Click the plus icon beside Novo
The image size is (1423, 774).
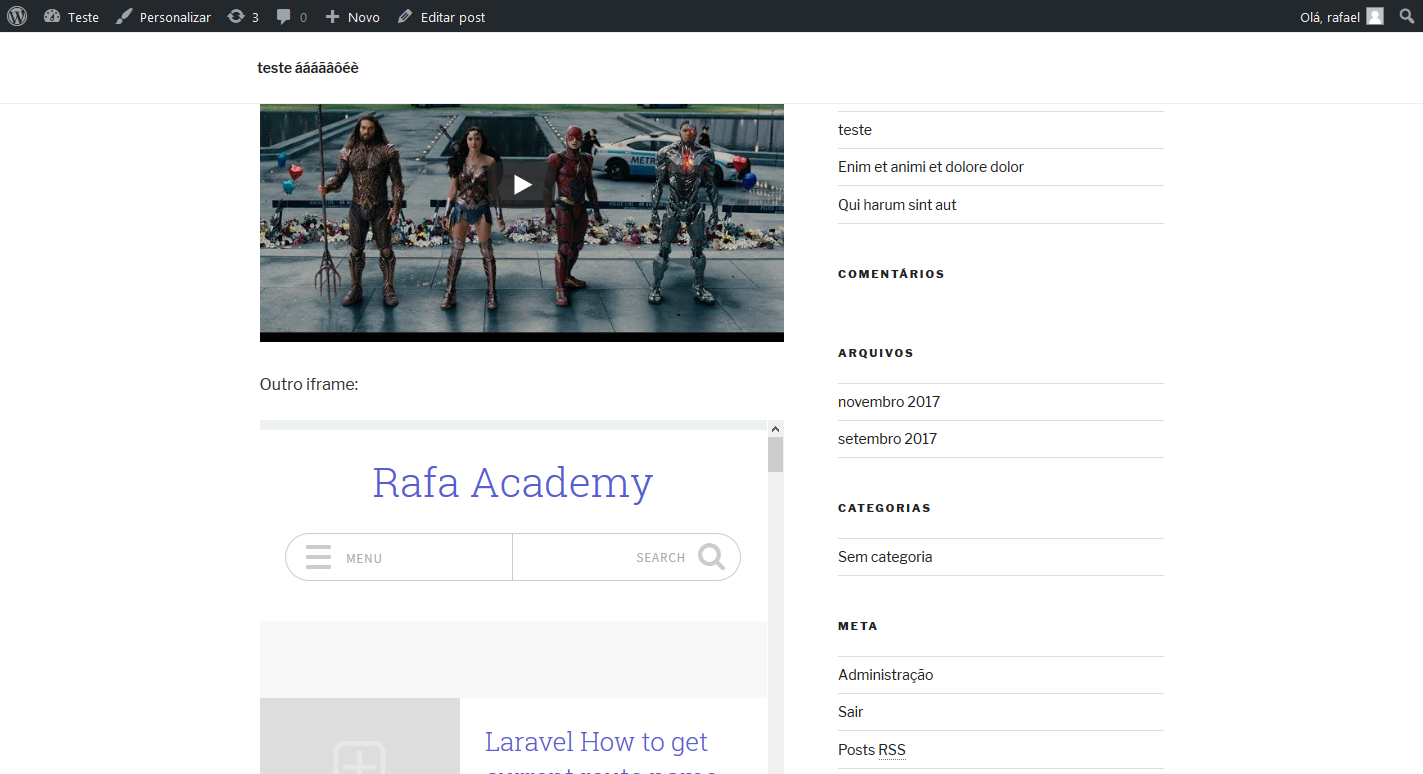pos(333,16)
